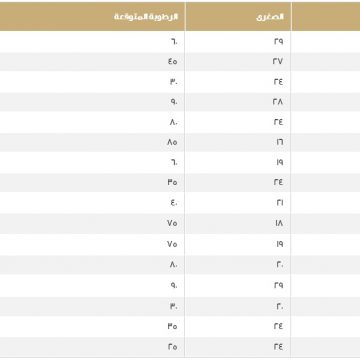Select the minimum temperature cell showing ٢٨
The height and width of the screenshot is (360, 360).
278,102
